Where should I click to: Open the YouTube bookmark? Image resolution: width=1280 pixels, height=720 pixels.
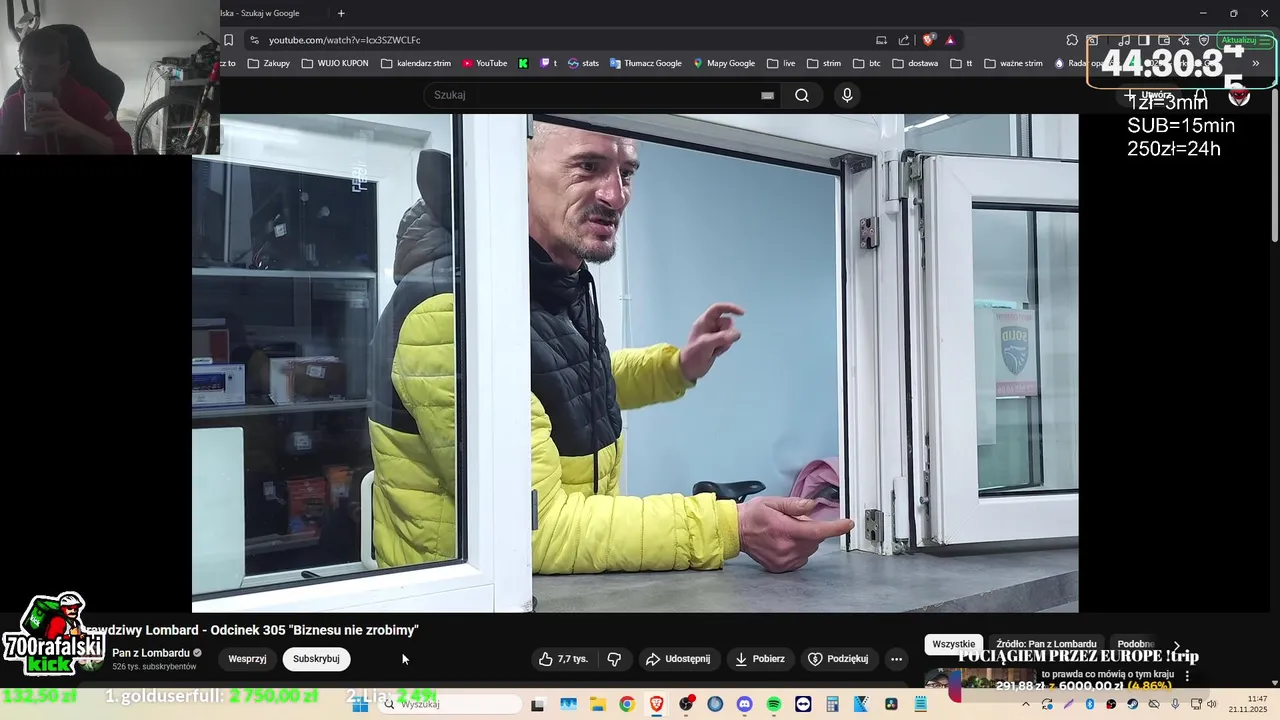pyautogui.click(x=485, y=63)
